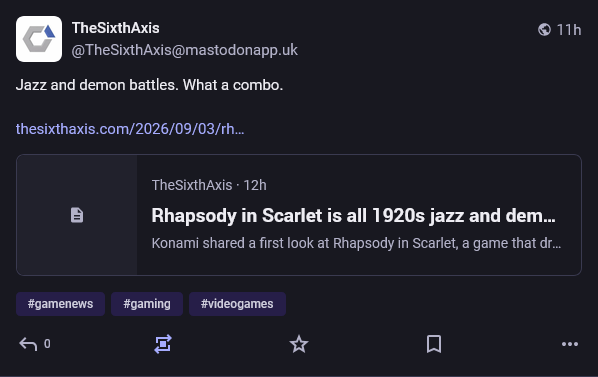Click the 'TheSixthAxis · 12h' card source line
Screen dimensions: 598x377
(x=209, y=185)
